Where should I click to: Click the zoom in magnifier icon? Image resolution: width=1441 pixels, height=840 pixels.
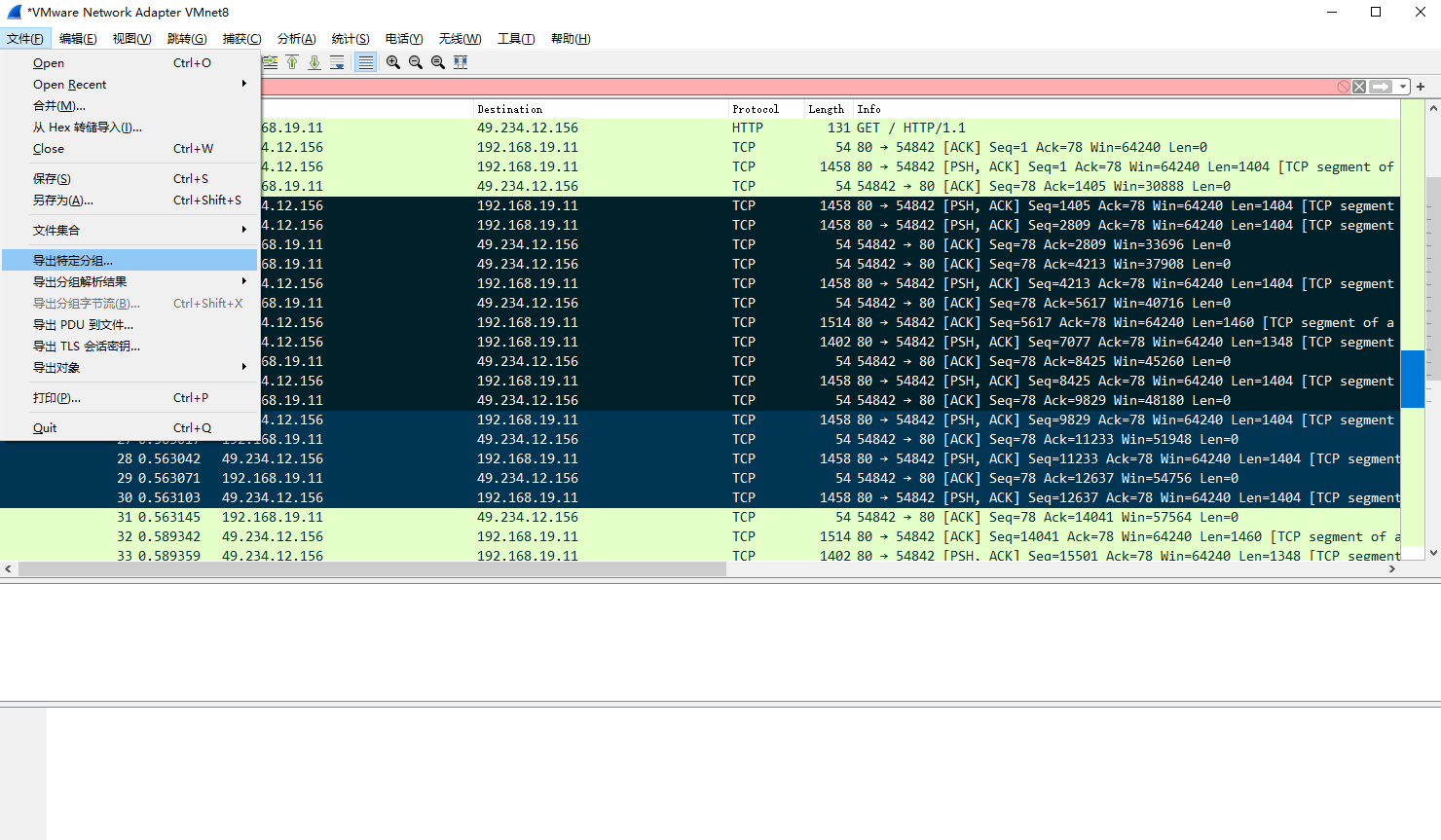392,61
